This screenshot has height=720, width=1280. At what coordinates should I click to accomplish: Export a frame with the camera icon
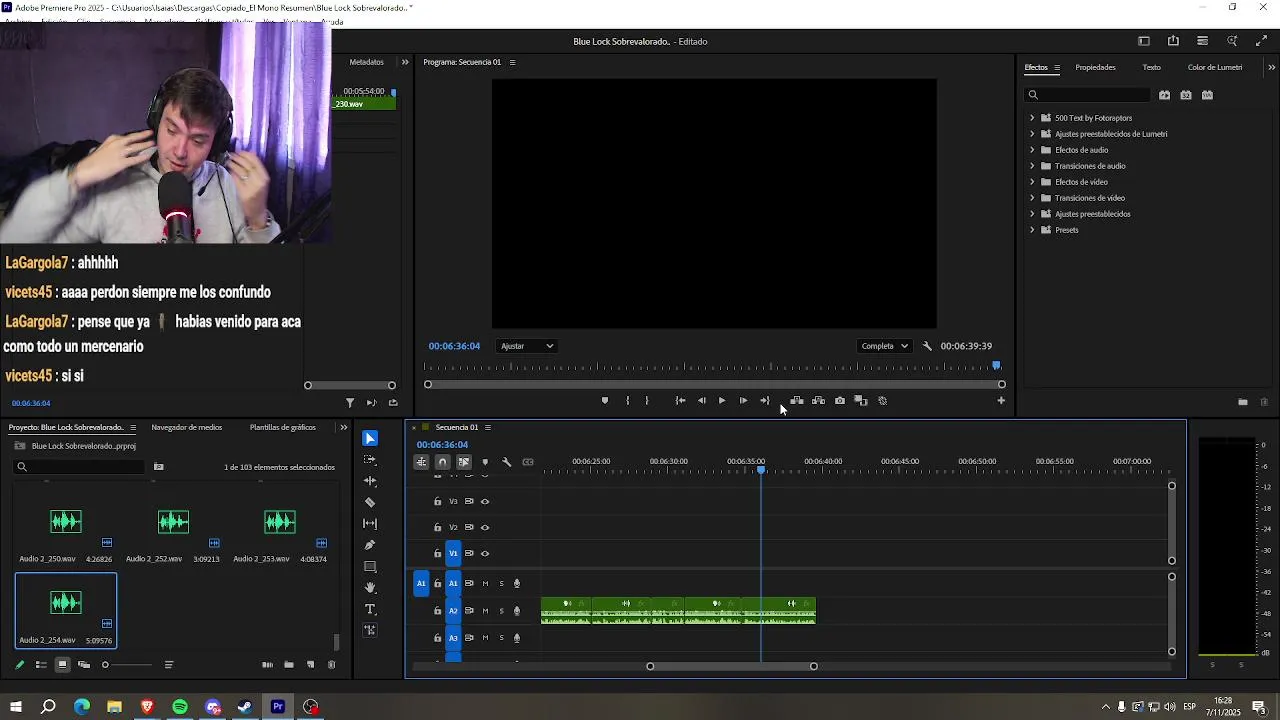tap(840, 401)
